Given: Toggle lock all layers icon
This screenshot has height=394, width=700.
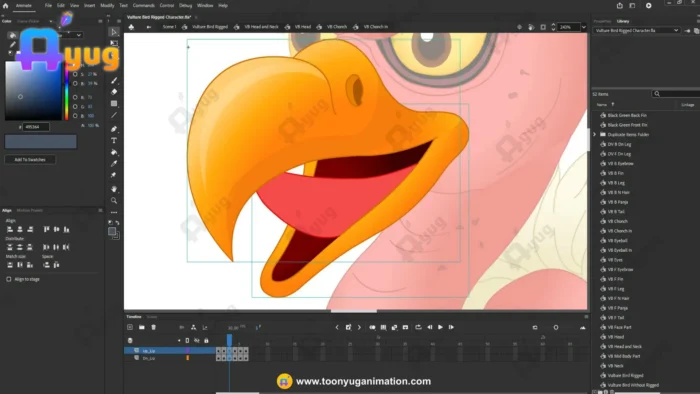Looking at the screenshot, I should coord(206,340).
